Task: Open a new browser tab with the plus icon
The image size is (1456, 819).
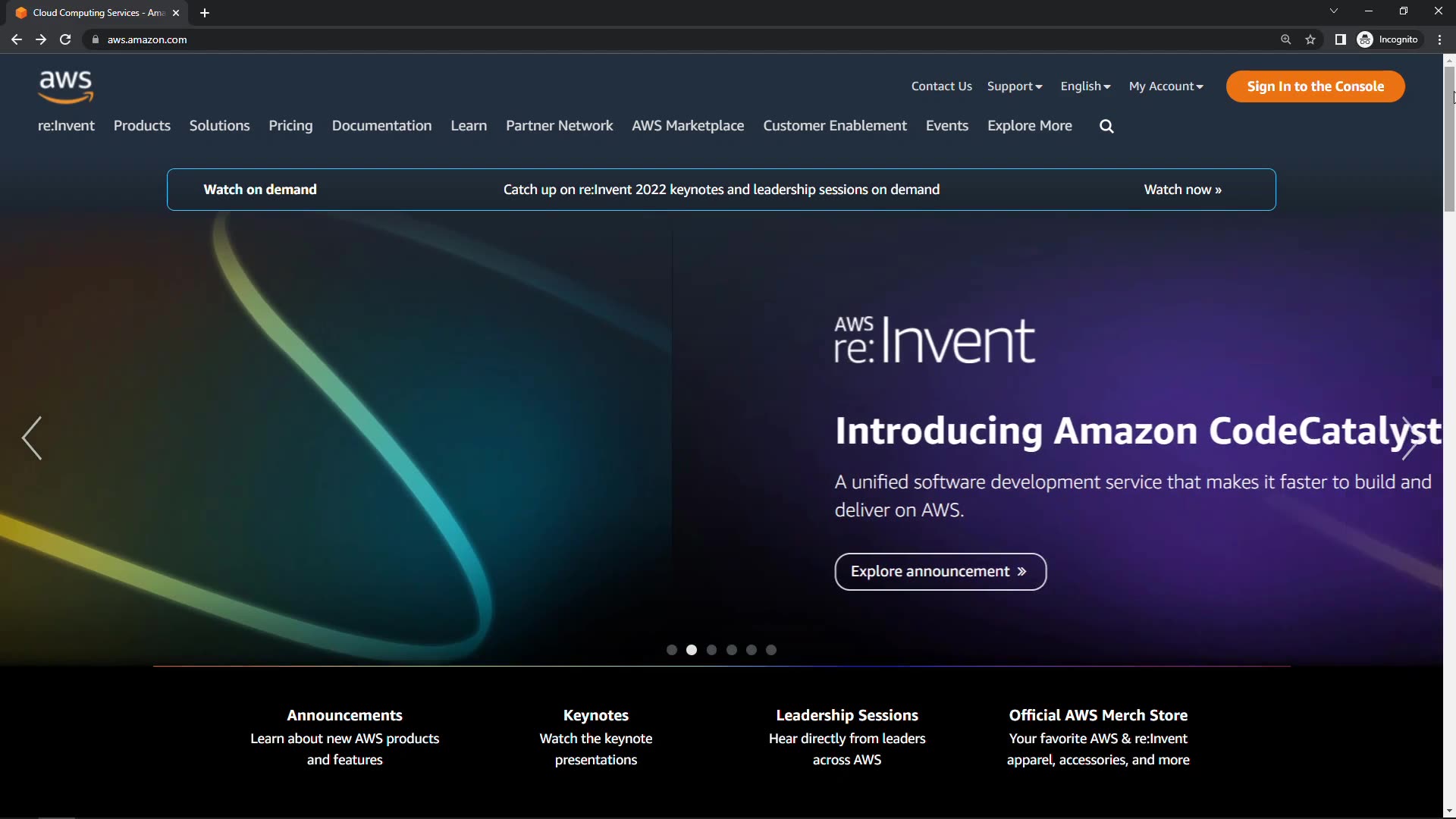Action: coord(205,13)
